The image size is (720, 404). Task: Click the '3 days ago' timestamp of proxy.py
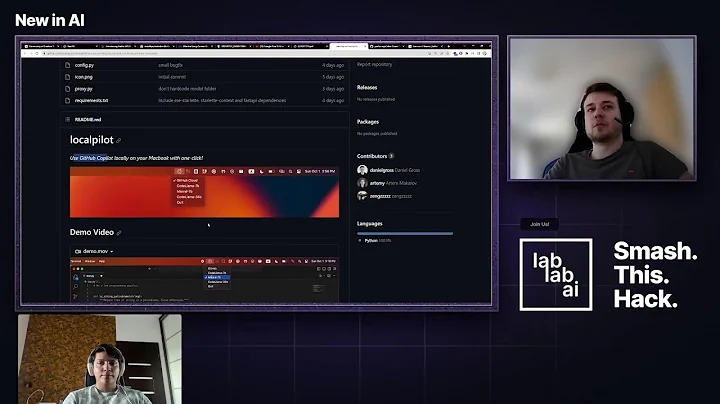(333, 89)
